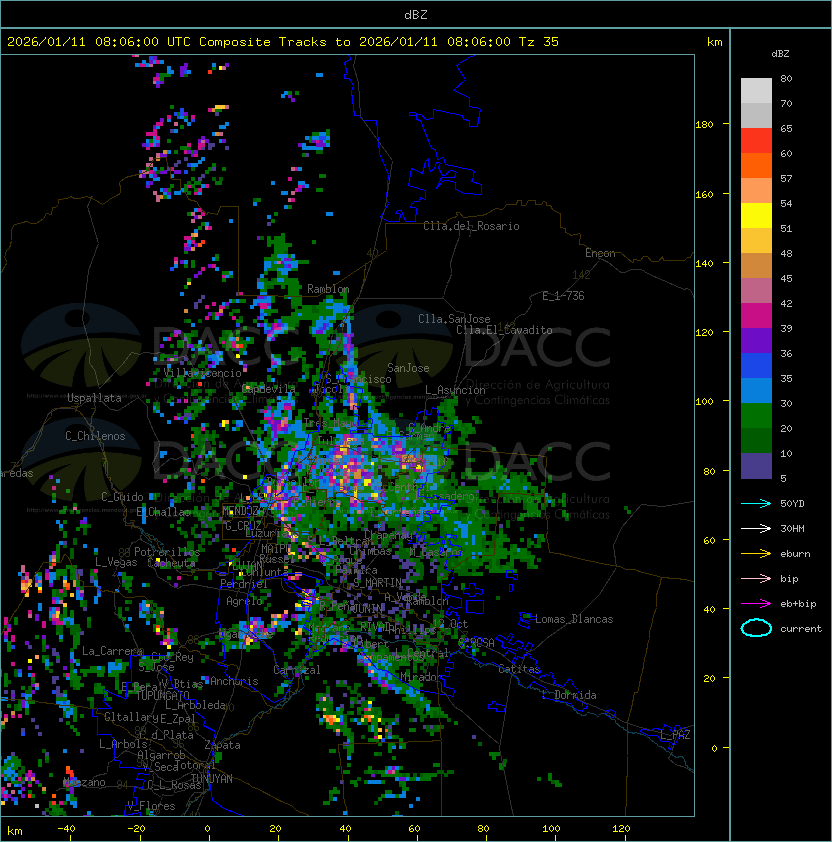This screenshot has height=842, width=832.
Task: Click the TUNUYAN map label
Action: [212, 779]
